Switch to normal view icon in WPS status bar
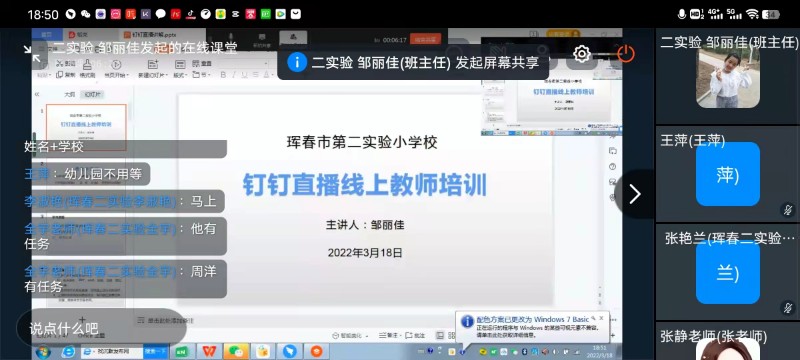Image resolution: width=800 pixels, height=360 pixels. pos(439,336)
